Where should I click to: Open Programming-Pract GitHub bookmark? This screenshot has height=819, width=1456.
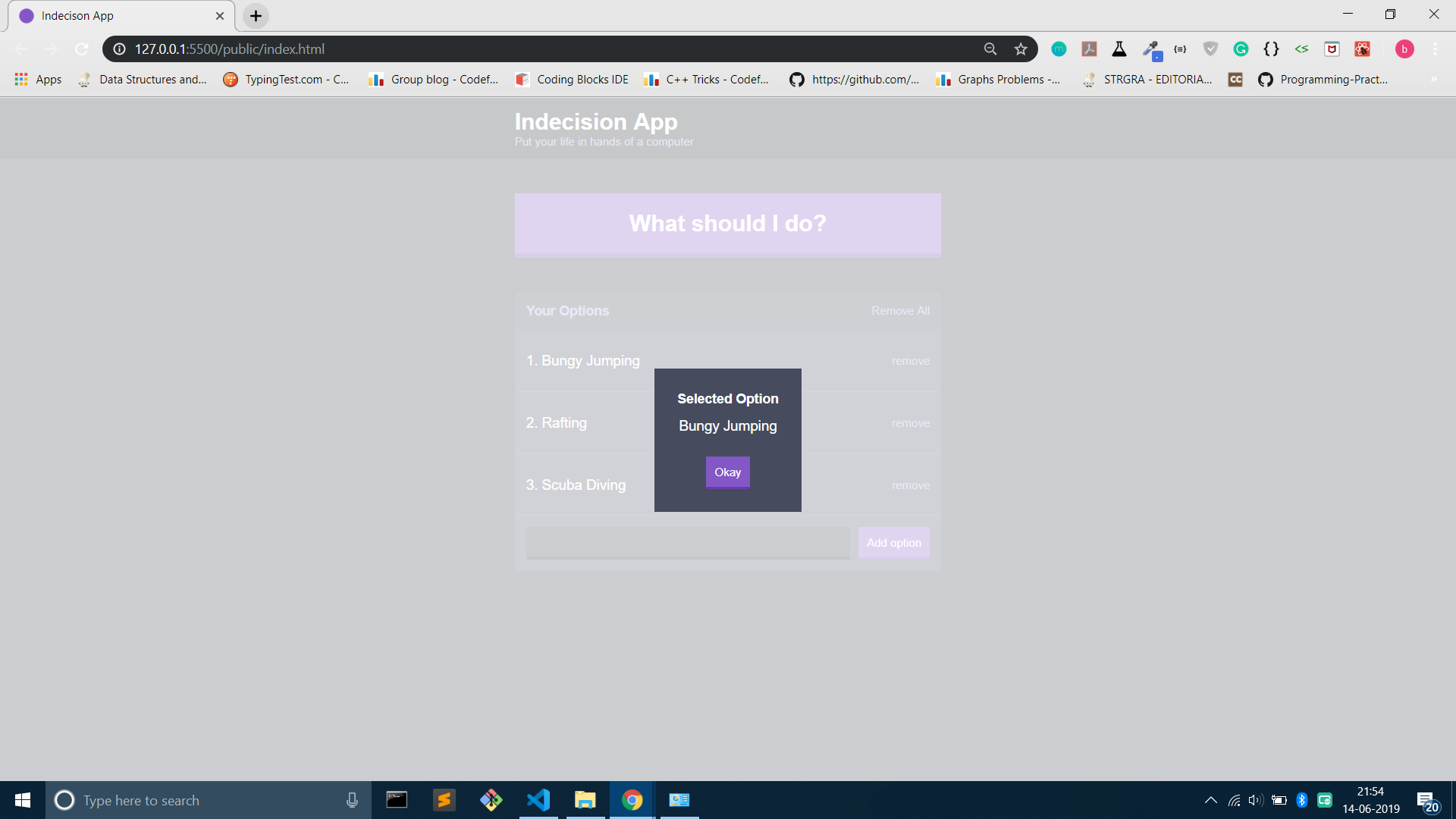click(x=1323, y=80)
